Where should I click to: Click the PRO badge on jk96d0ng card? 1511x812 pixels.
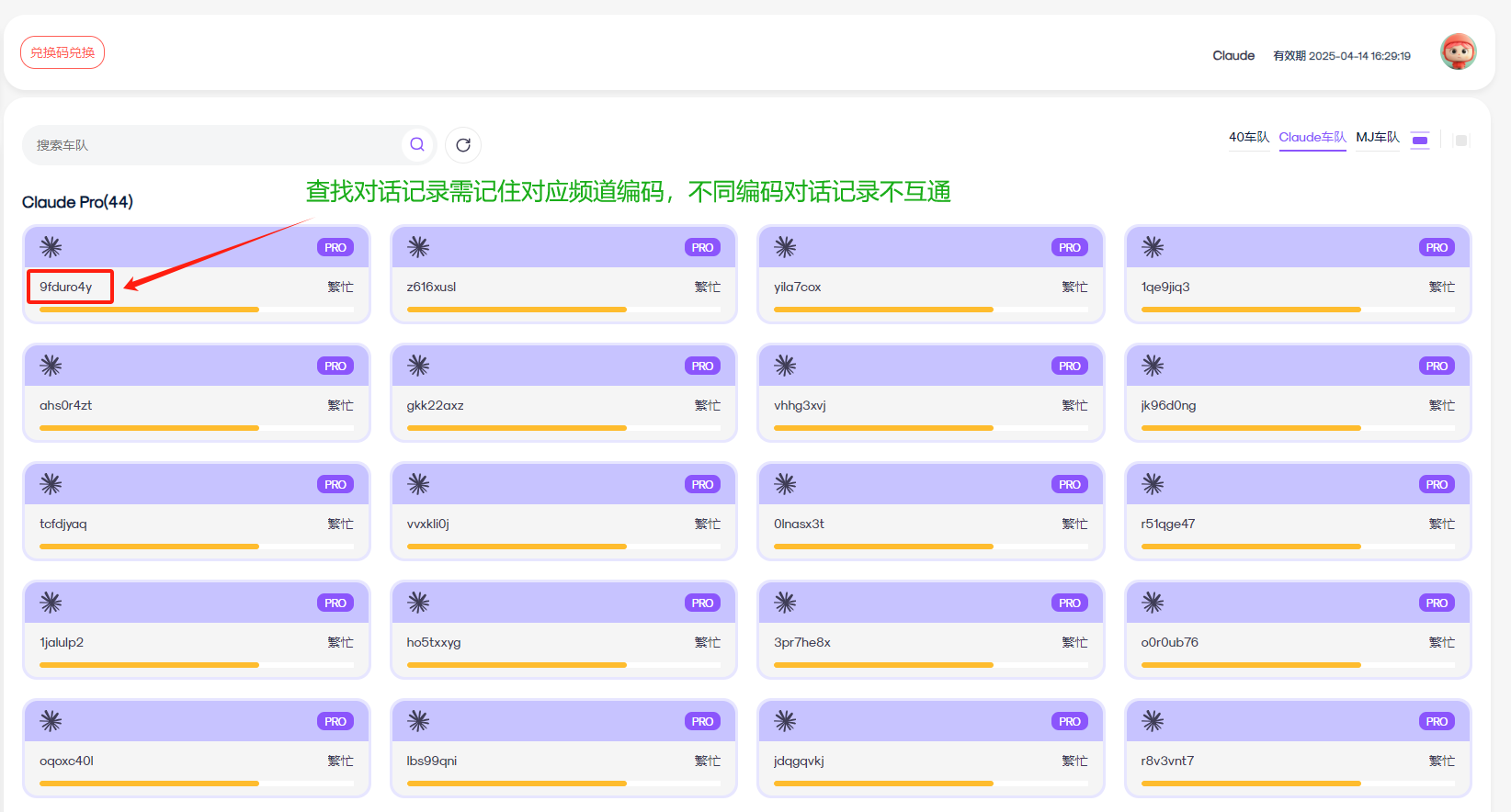click(1437, 366)
